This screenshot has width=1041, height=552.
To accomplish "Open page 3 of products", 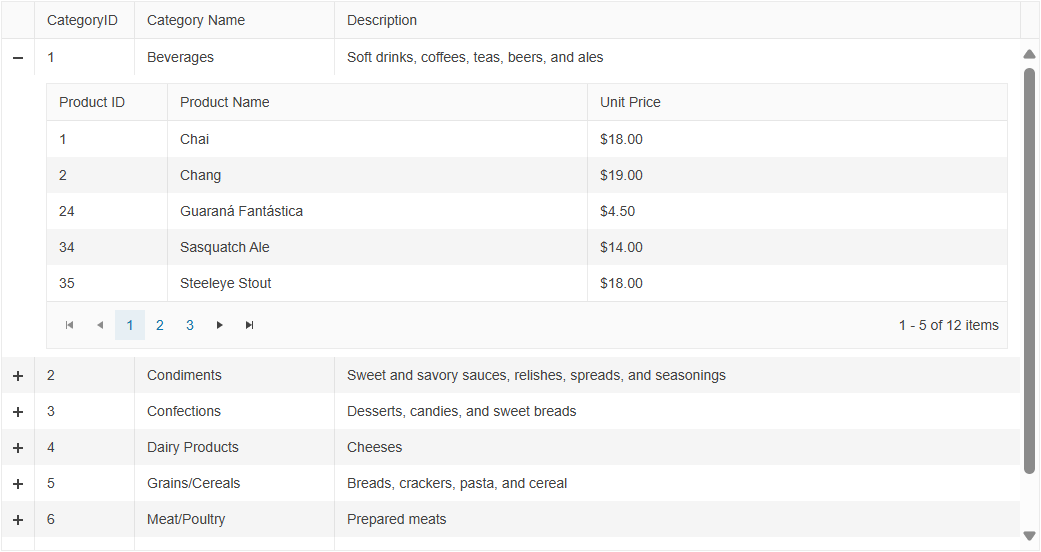I will click(x=190, y=325).
